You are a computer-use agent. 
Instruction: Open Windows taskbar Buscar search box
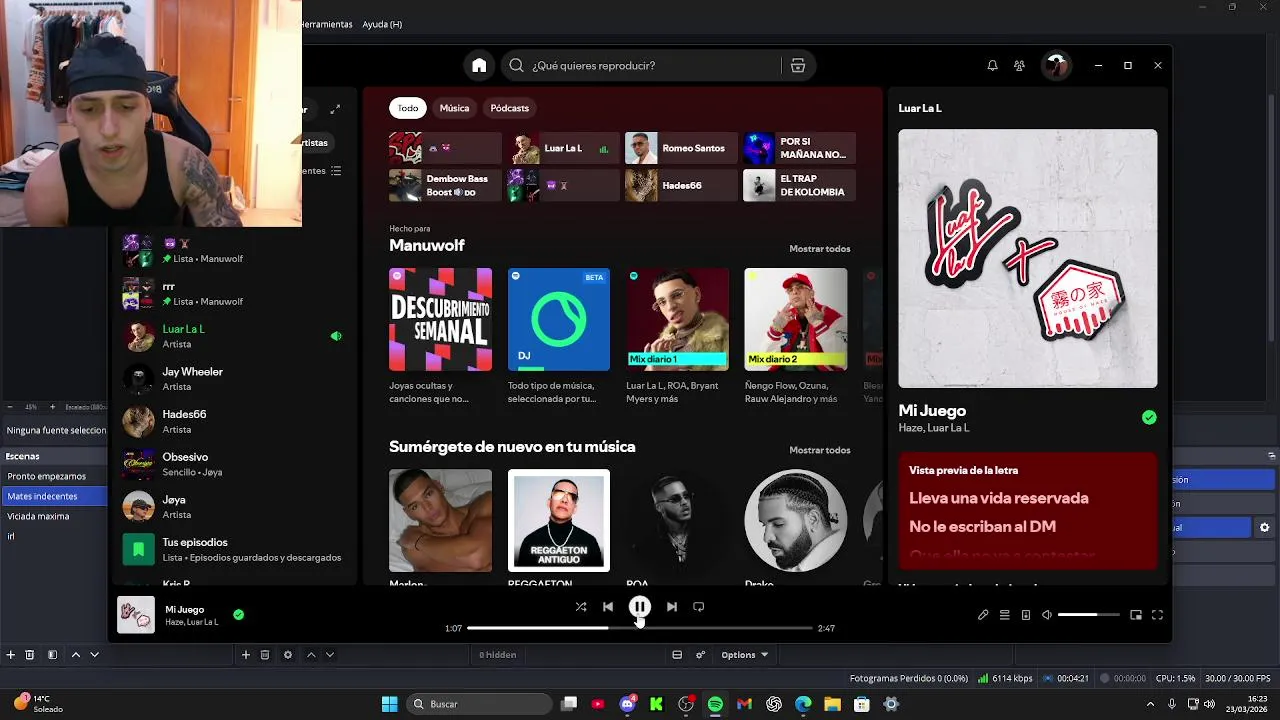click(478, 704)
